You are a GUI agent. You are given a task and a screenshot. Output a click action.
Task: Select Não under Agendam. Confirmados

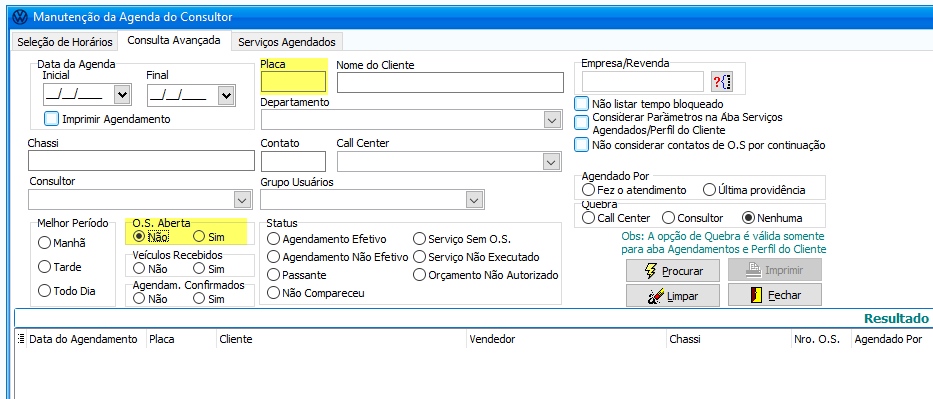click(x=139, y=299)
